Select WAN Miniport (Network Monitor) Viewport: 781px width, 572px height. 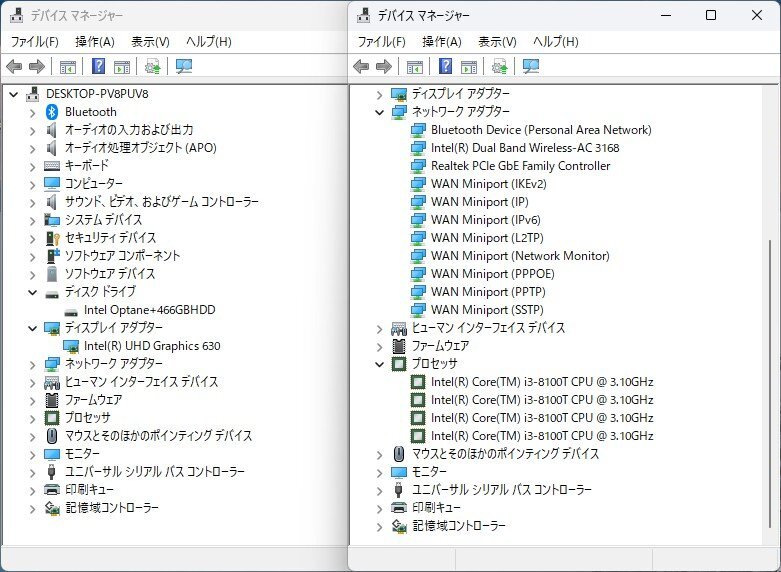point(520,256)
